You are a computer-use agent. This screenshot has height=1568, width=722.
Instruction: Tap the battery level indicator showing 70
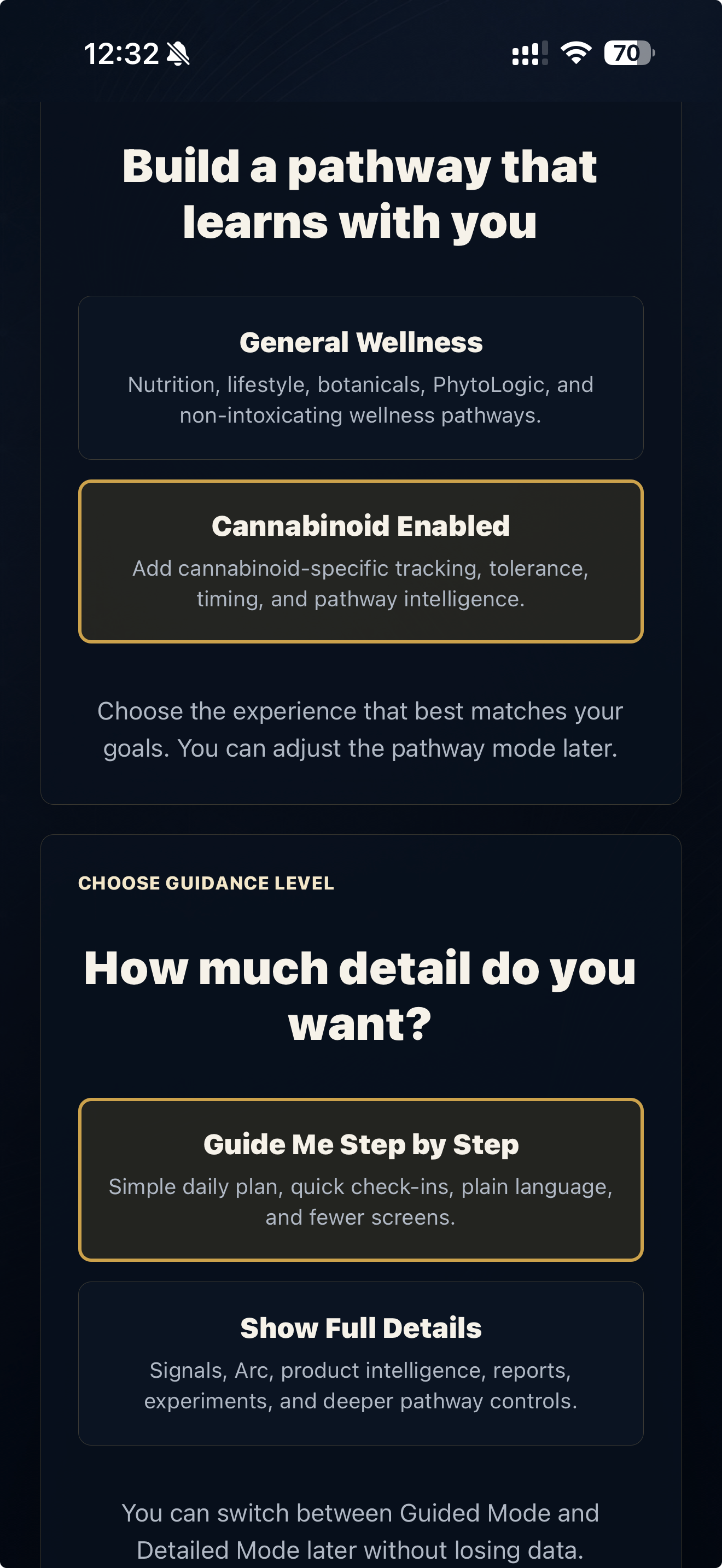[x=629, y=53]
